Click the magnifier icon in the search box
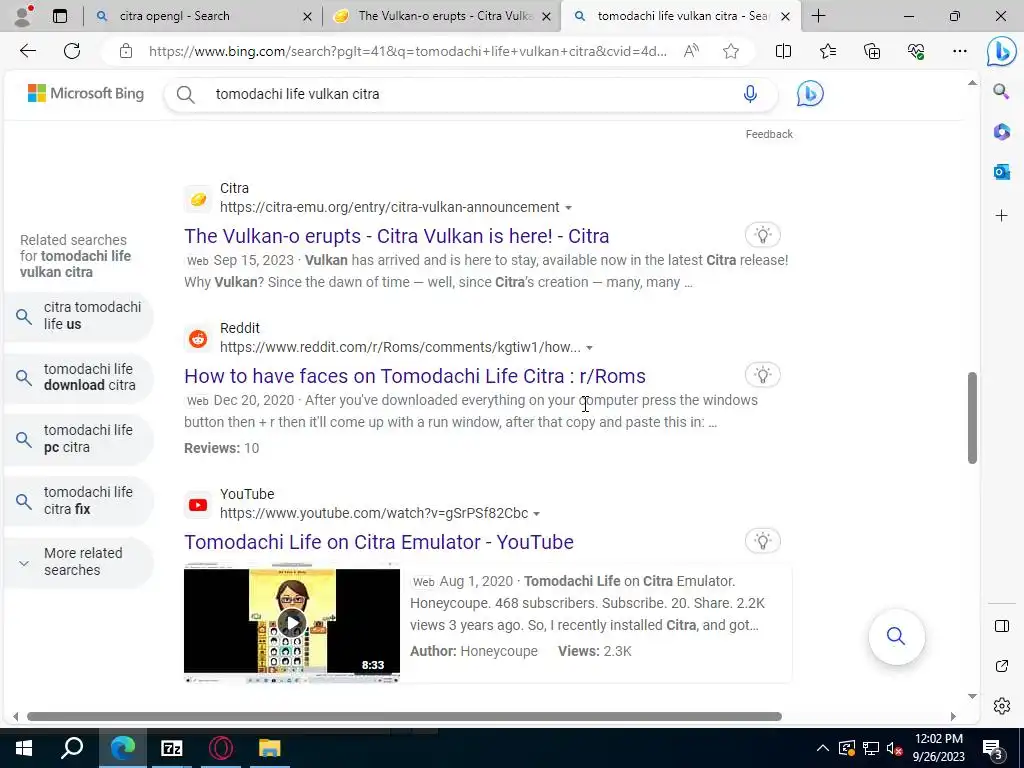 [185, 95]
